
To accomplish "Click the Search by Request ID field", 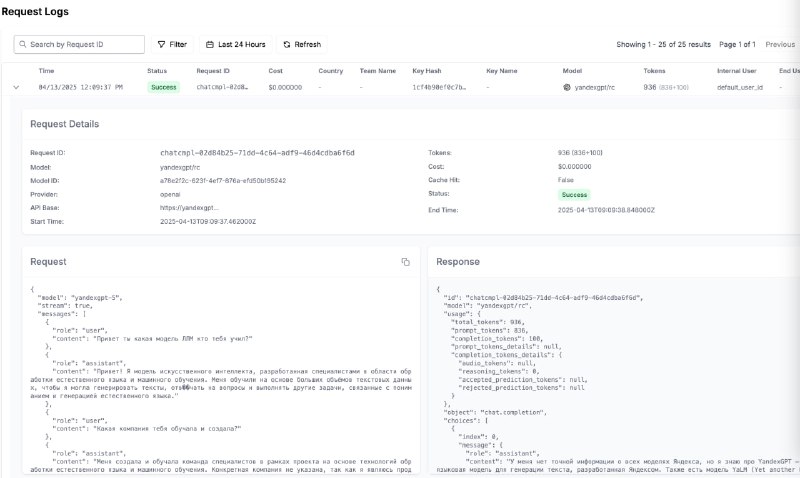I will (79, 44).
